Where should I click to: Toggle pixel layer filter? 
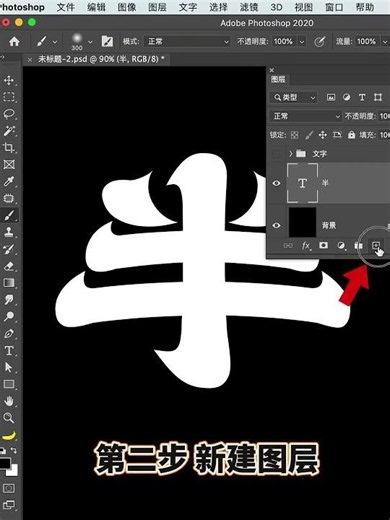pos(331,97)
